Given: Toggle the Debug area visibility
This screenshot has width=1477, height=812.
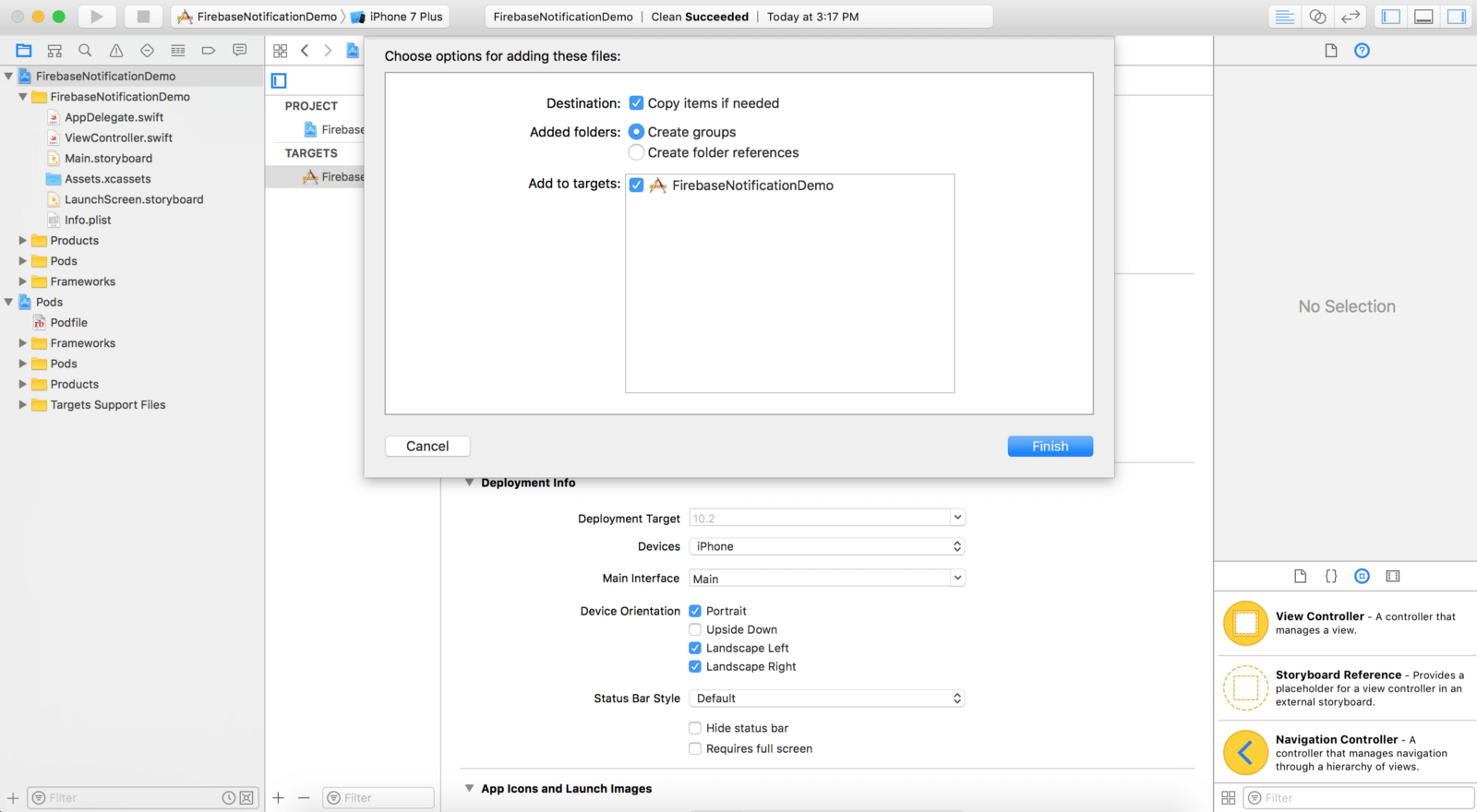Looking at the screenshot, I should [1423, 17].
